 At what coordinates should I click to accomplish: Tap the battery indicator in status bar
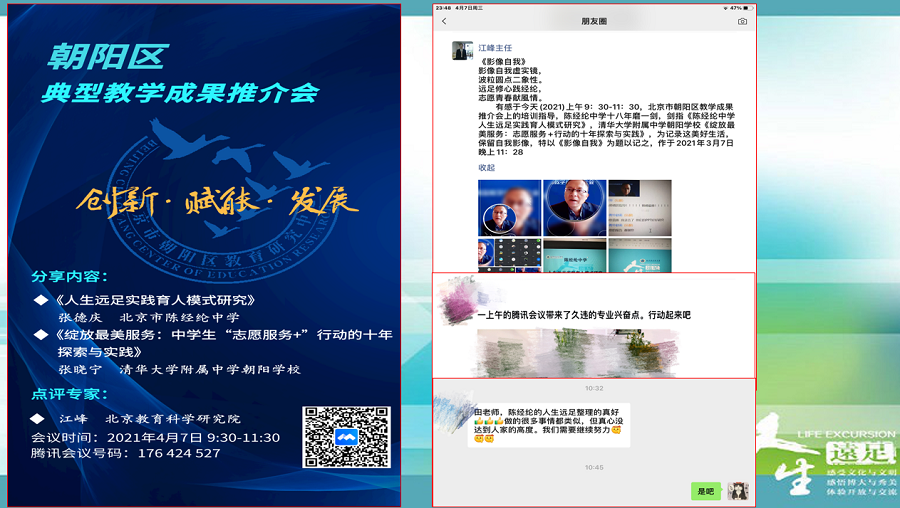tap(748, 8)
